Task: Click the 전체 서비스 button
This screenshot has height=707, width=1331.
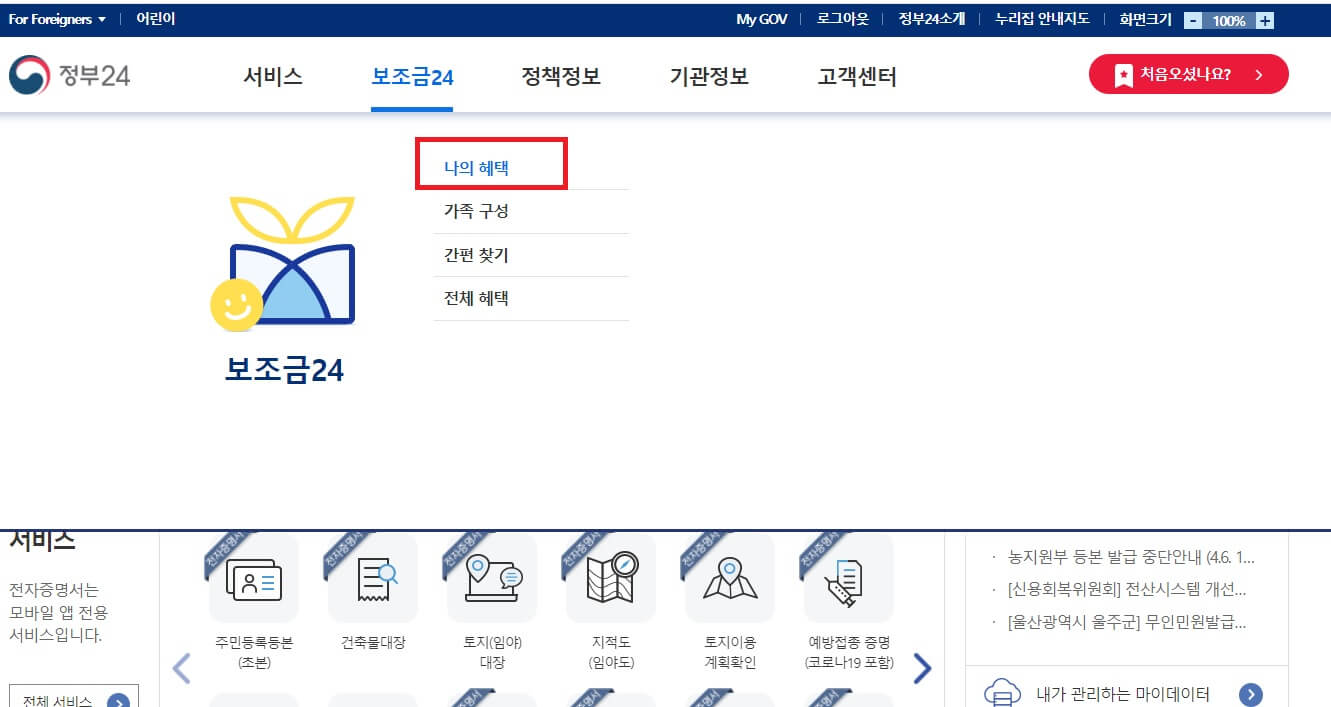Action: 74,696
